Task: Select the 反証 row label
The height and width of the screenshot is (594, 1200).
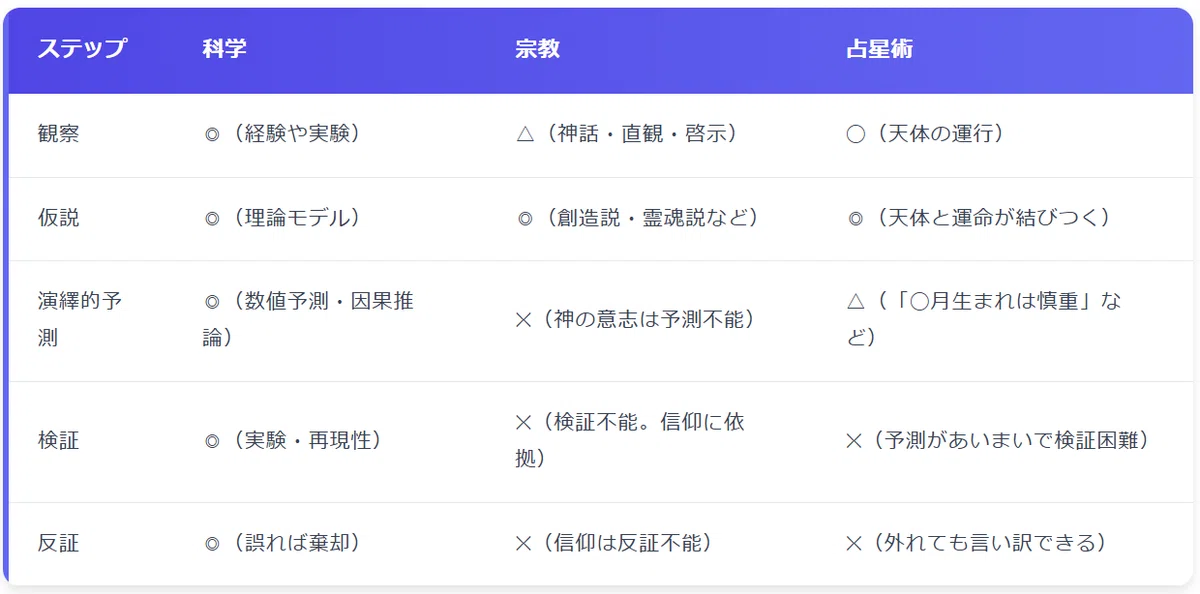Action: [x=58, y=543]
